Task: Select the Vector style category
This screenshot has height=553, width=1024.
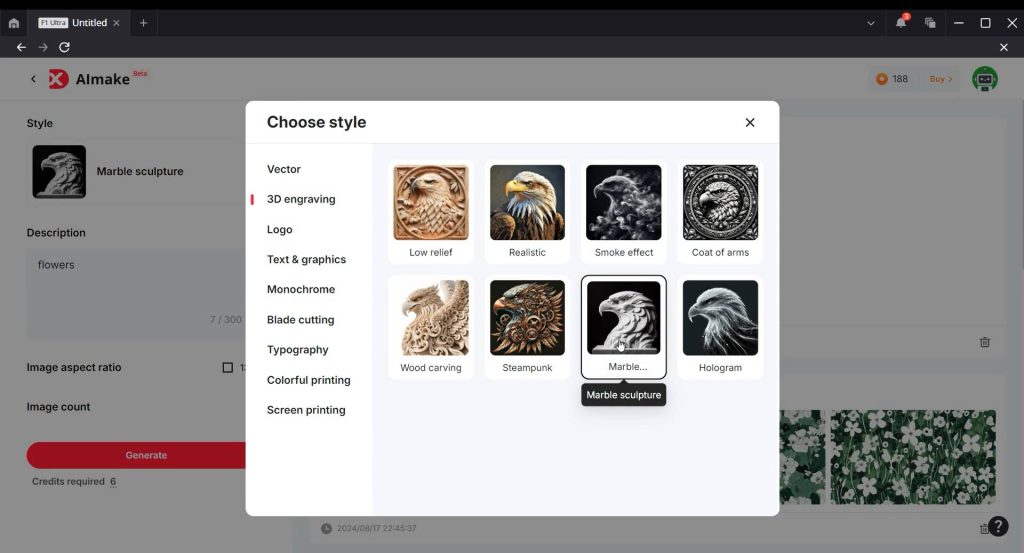Action: pyautogui.click(x=283, y=169)
